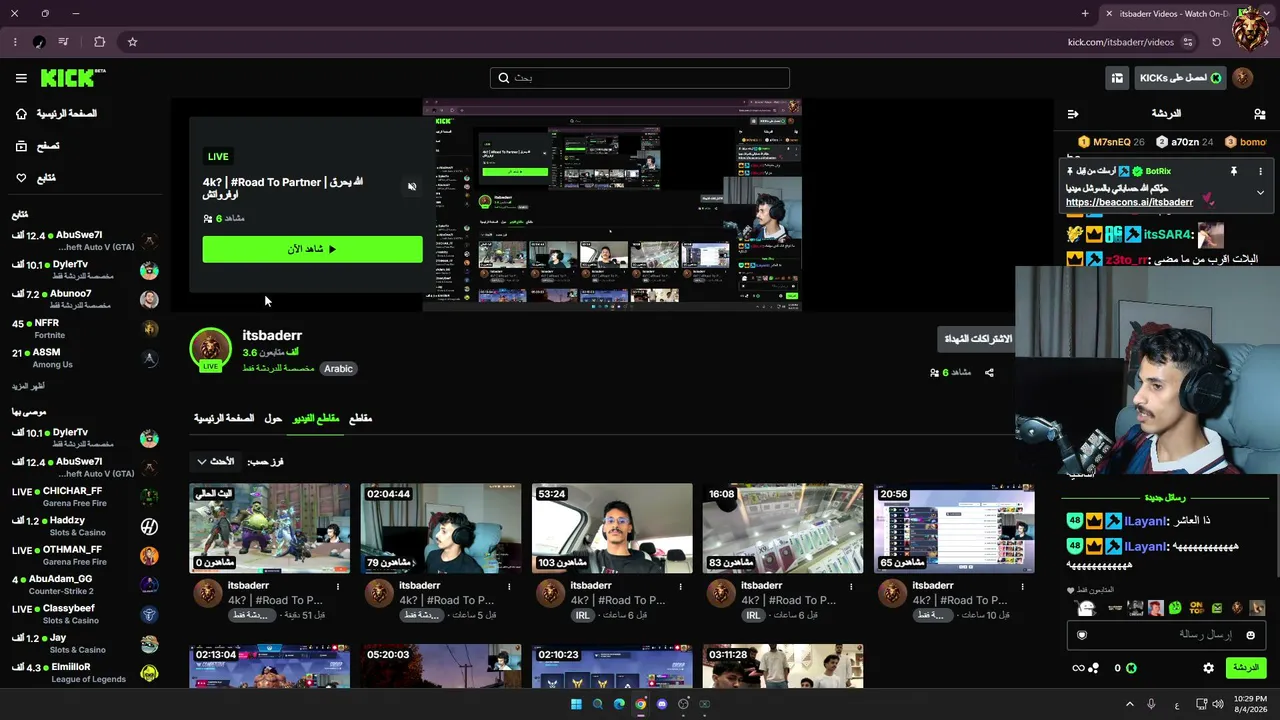Show hidden system tray icons
The height and width of the screenshot is (720, 1280).
[x=1130, y=704]
